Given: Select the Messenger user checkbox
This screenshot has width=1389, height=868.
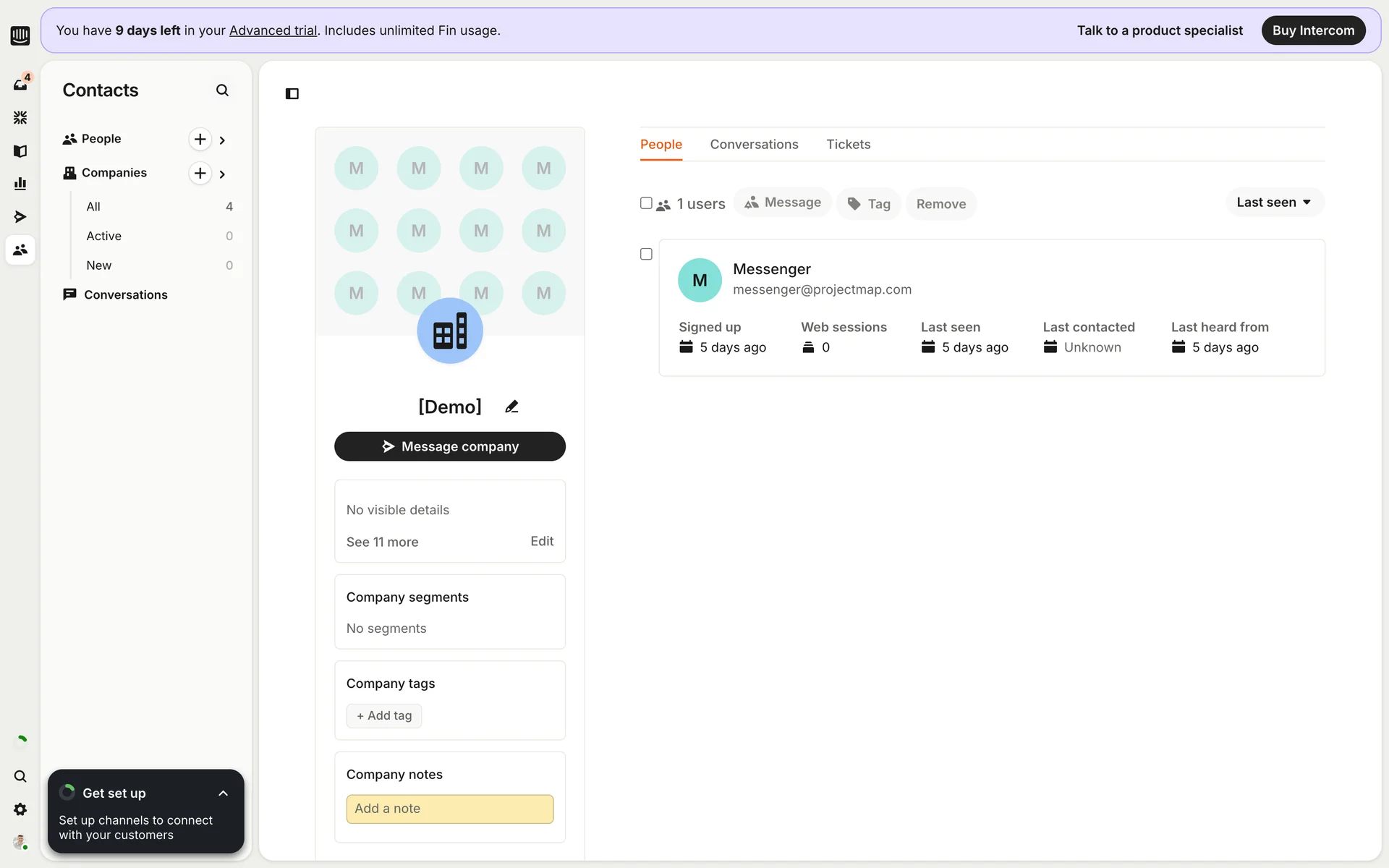Looking at the screenshot, I should point(646,254).
